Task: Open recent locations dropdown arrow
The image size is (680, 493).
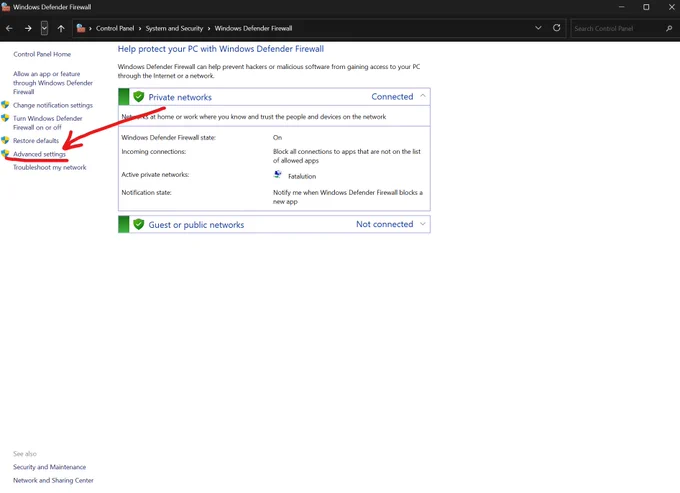Action: point(44,28)
